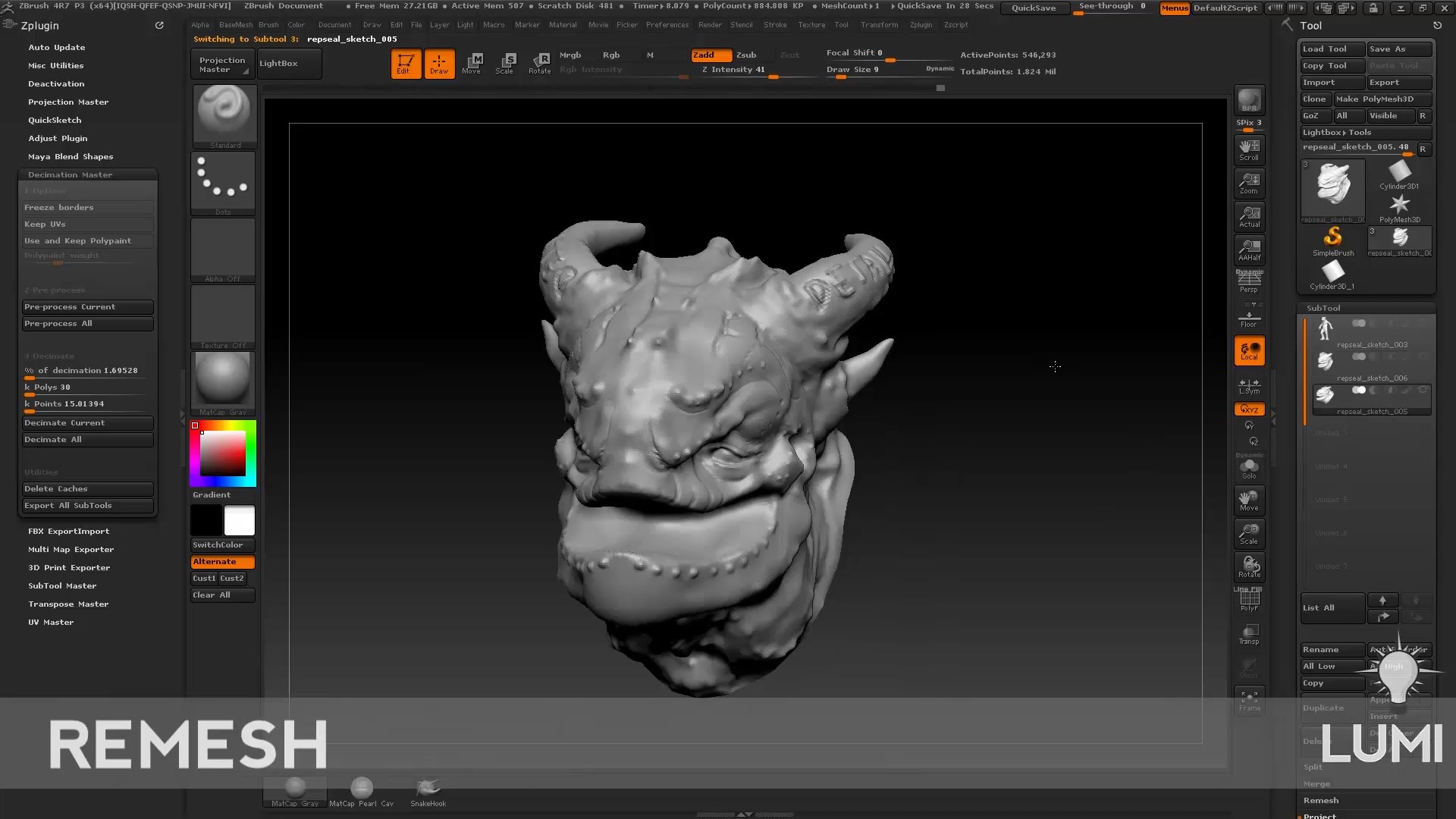This screenshot has width=1456, height=819.
Task: Click the Actual size icon
Action: click(1249, 217)
